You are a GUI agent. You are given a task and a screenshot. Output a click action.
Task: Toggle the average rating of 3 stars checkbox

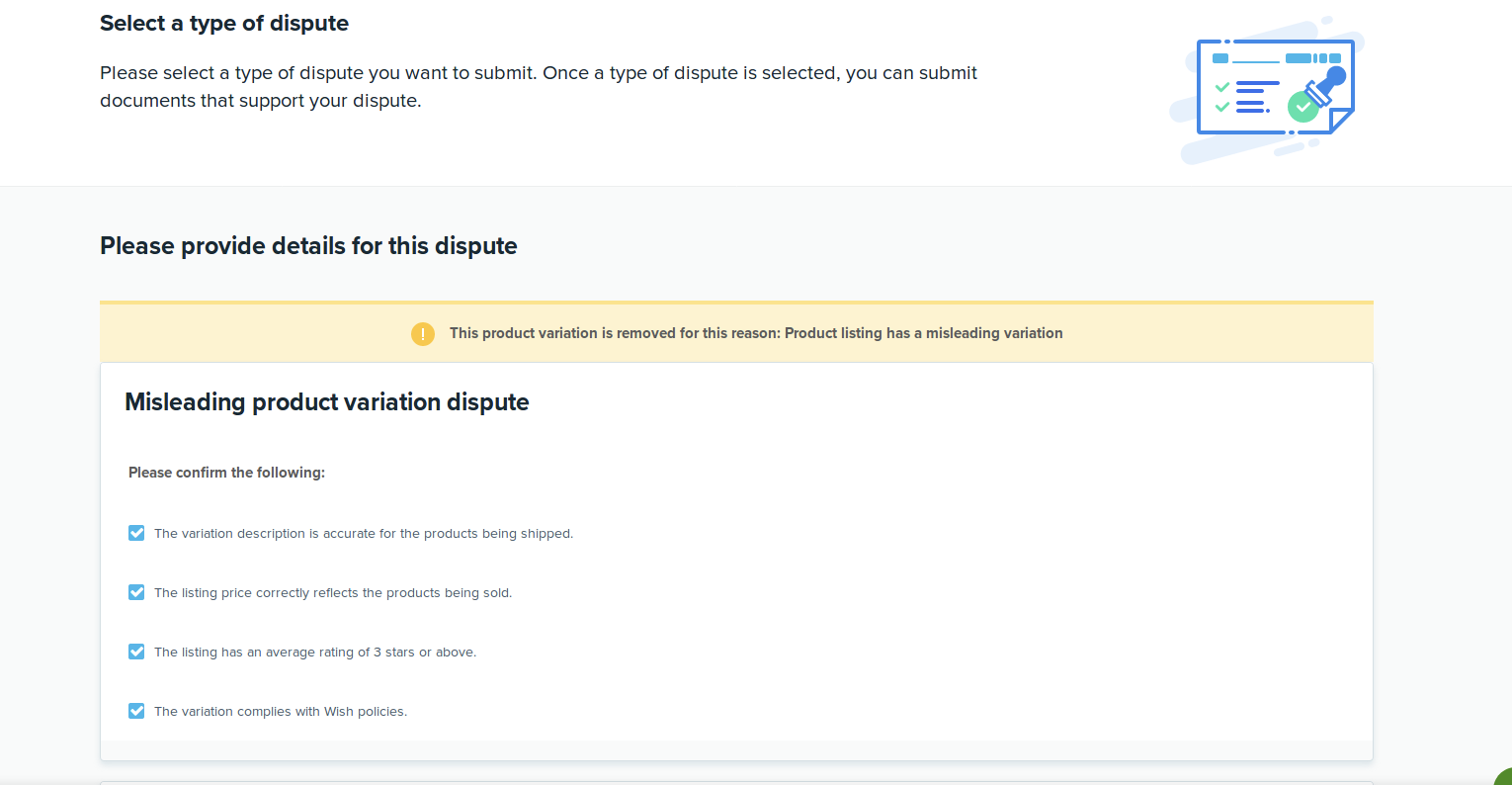click(136, 652)
